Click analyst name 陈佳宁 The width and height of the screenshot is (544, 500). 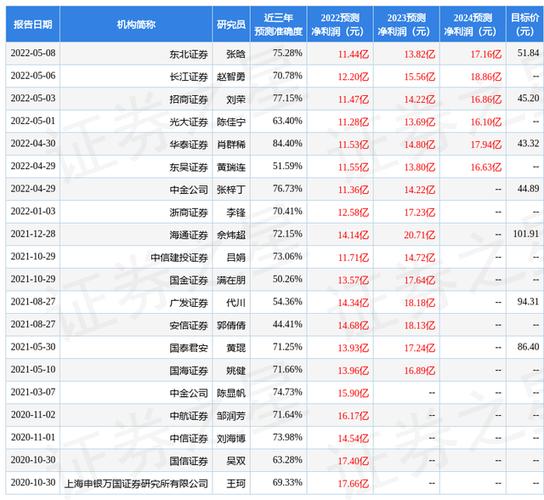click(x=231, y=122)
